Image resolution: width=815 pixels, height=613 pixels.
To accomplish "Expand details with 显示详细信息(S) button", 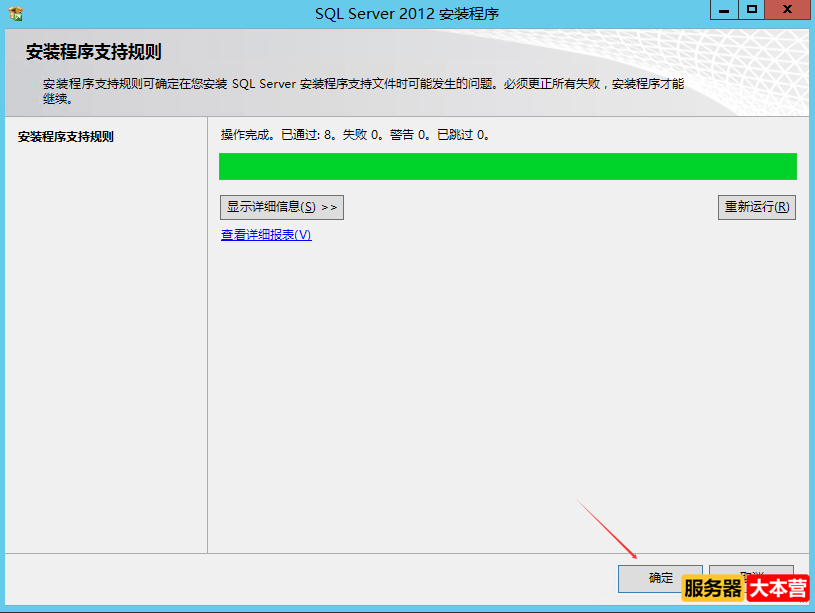I will (282, 207).
